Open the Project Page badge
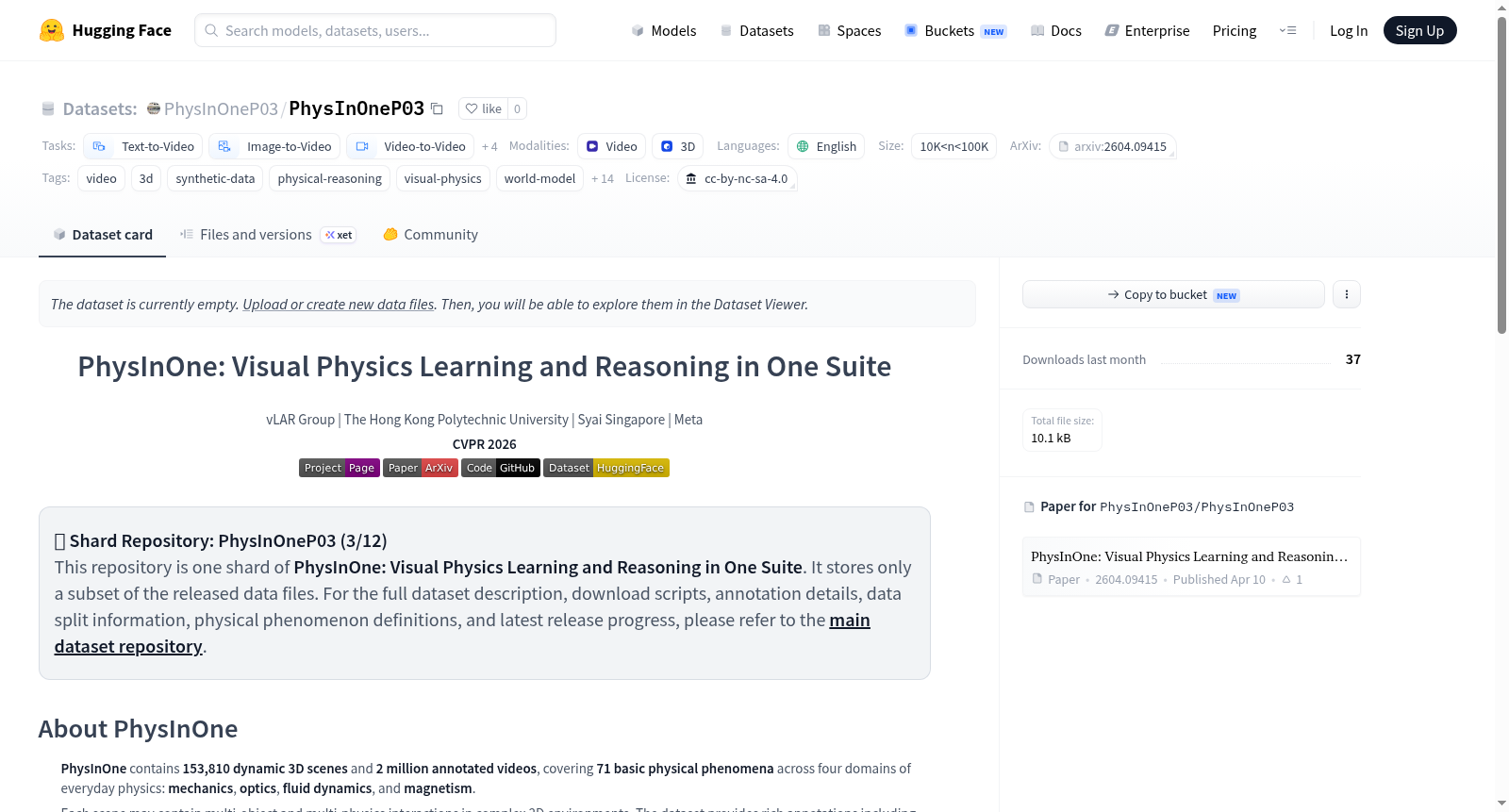Screen dimensions: 1509x812 [340, 468]
